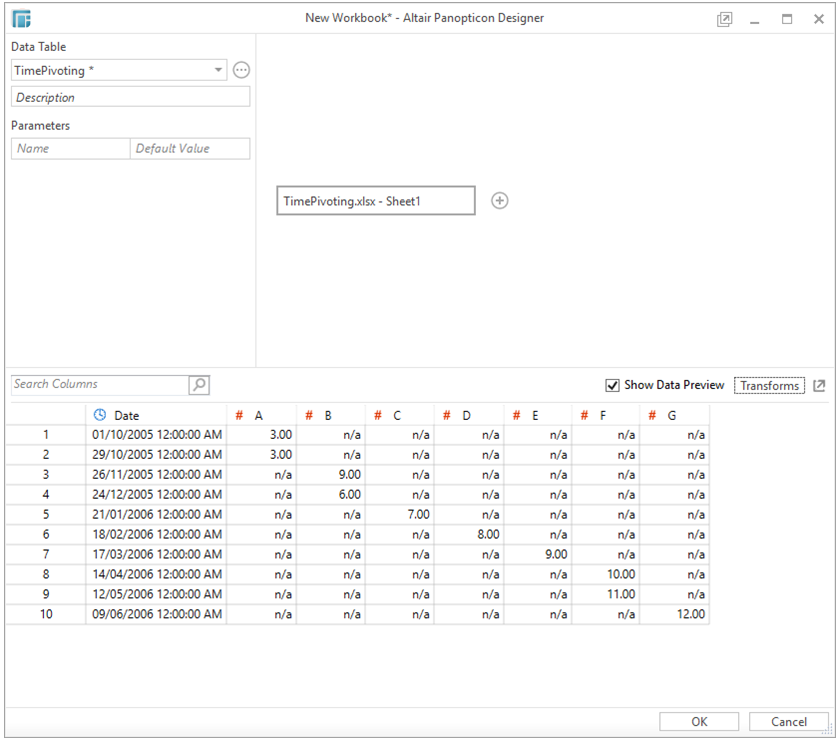The height and width of the screenshot is (744, 840).
Task: Focus the Search Columns field
Action: point(100,385)
